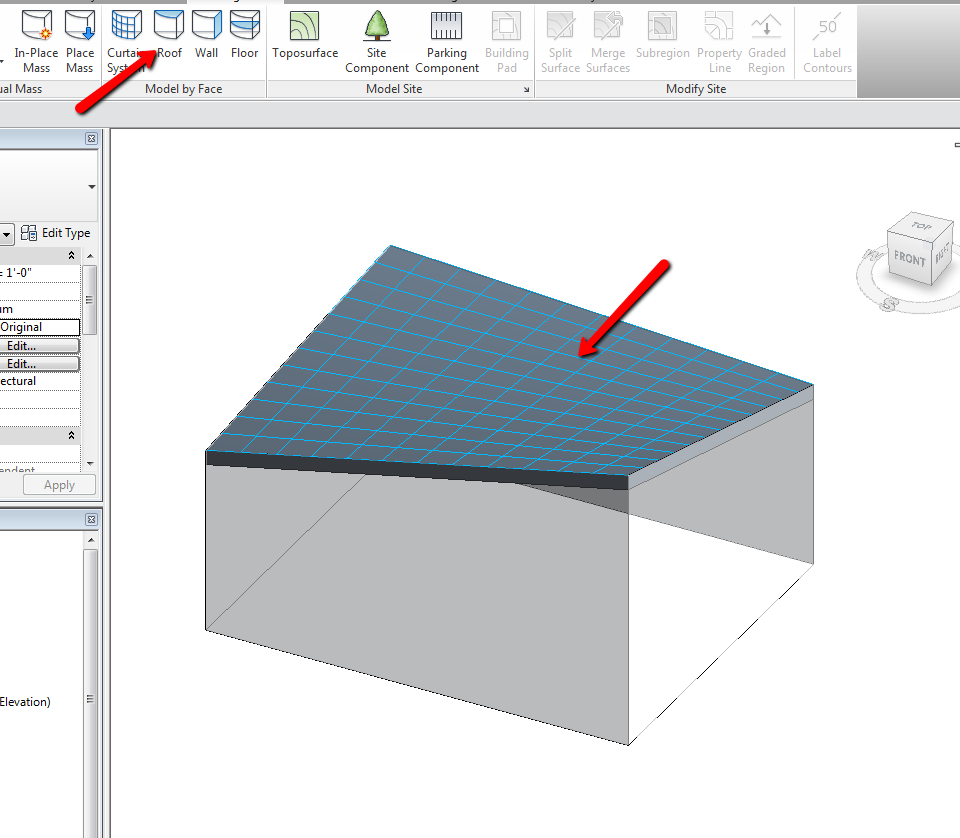960x838 pixels.
Task: Select the In-Place Mass tool
Action: (x=37, y=40)
